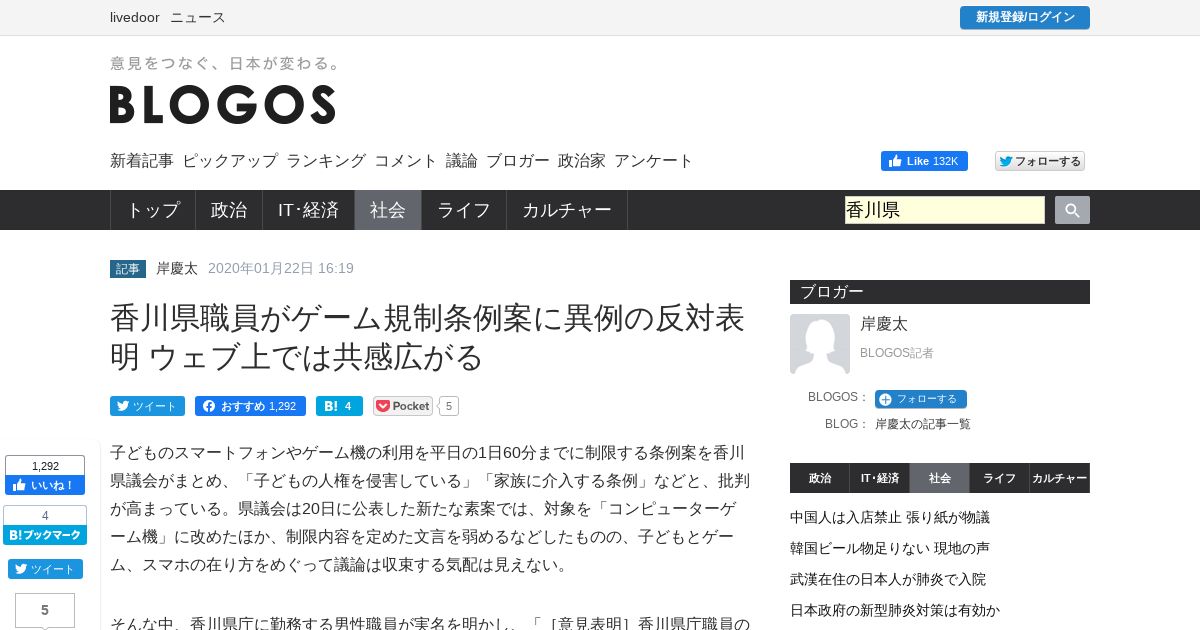This screenshot has width=1200, height=630.
Task: Click the Pocket count bubble showing 5
Action: pos(449,406)
